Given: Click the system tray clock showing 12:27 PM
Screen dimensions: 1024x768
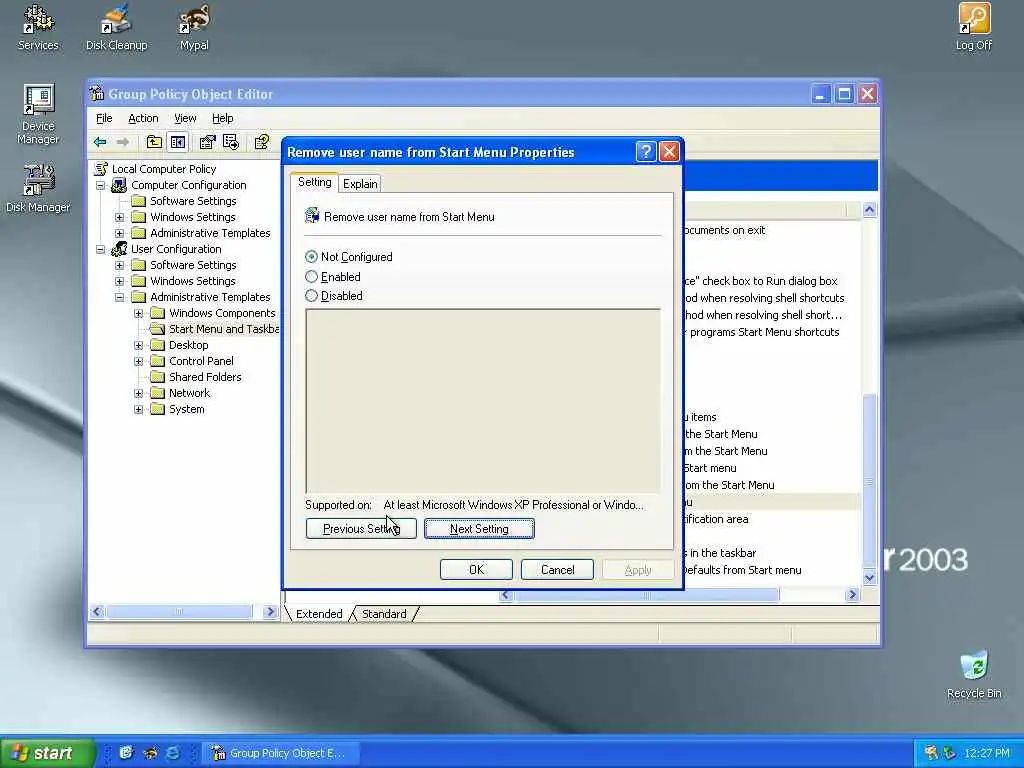Looking at the screenshot, I should tap(987, 753).
